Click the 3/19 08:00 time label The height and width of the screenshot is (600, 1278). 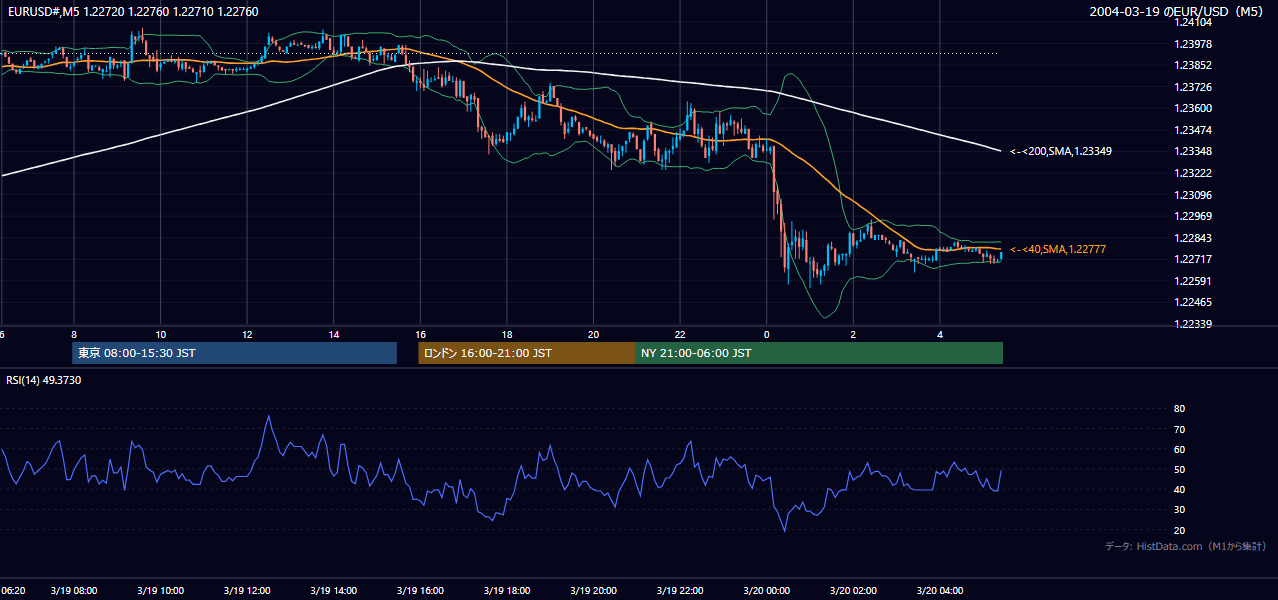74,591
